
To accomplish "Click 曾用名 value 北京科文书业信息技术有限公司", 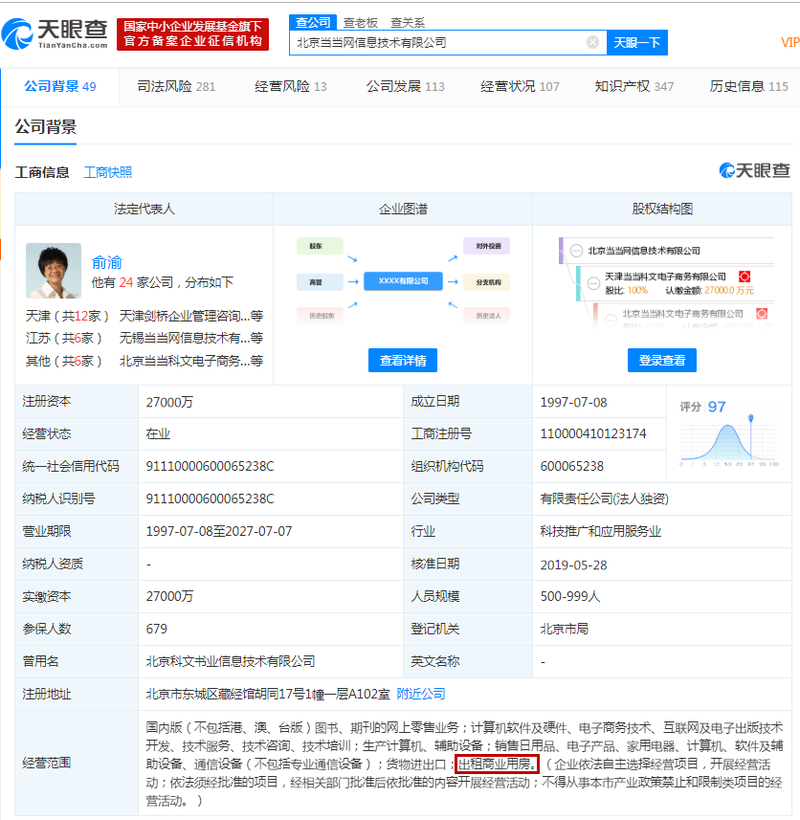I will click(230, 662).
